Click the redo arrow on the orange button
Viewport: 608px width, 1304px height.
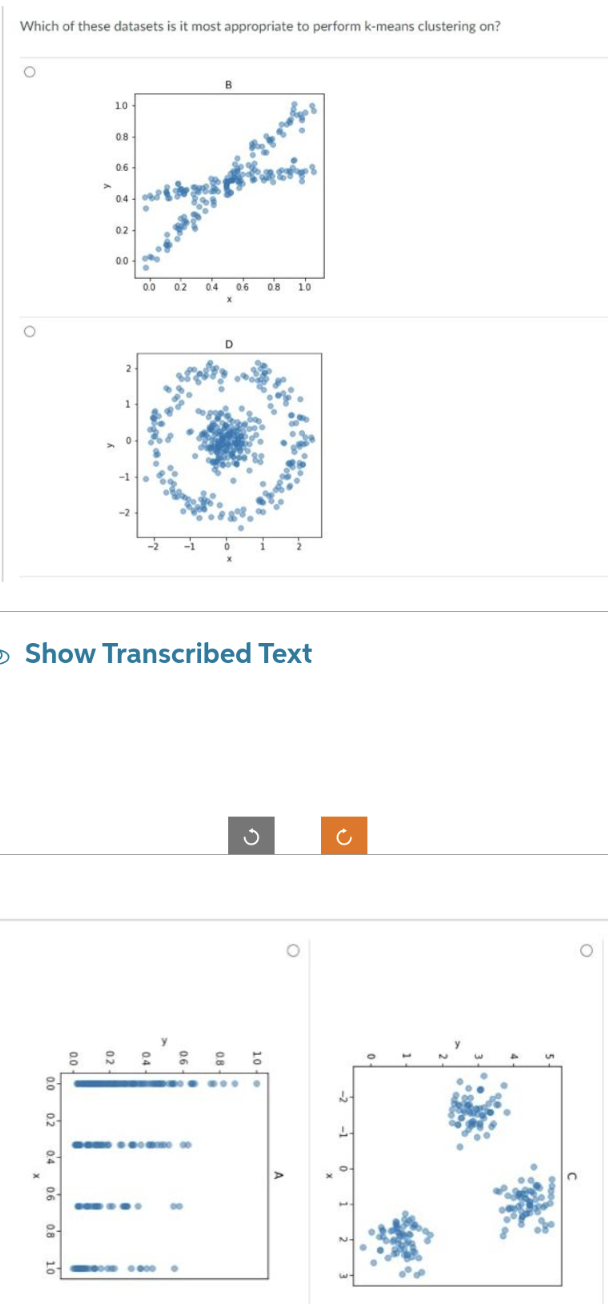(344, 834)
